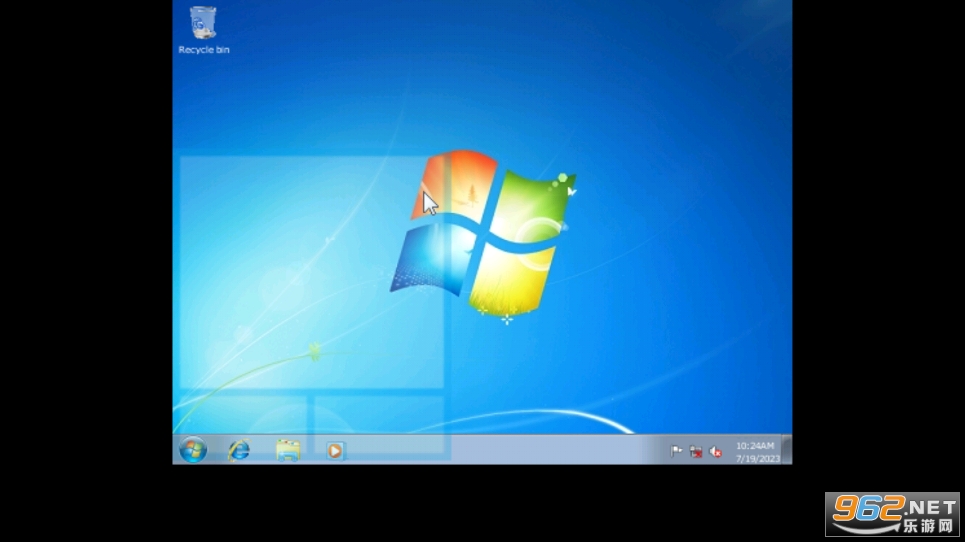The height and width of the screenshot is (542, 965).
Task: Open the muted volume speaker icon
Action: 715,452
